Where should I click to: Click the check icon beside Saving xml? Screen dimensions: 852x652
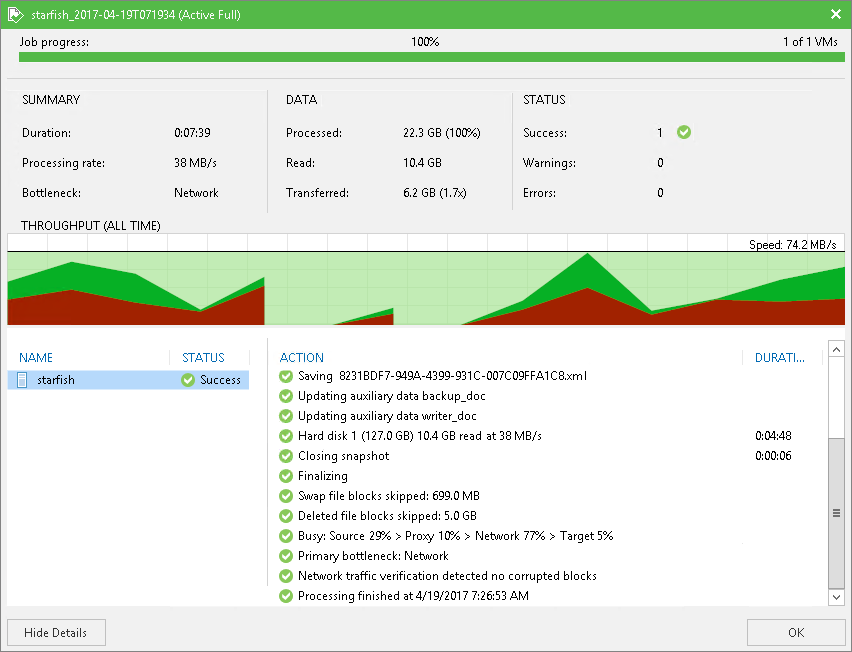(286, 376)
